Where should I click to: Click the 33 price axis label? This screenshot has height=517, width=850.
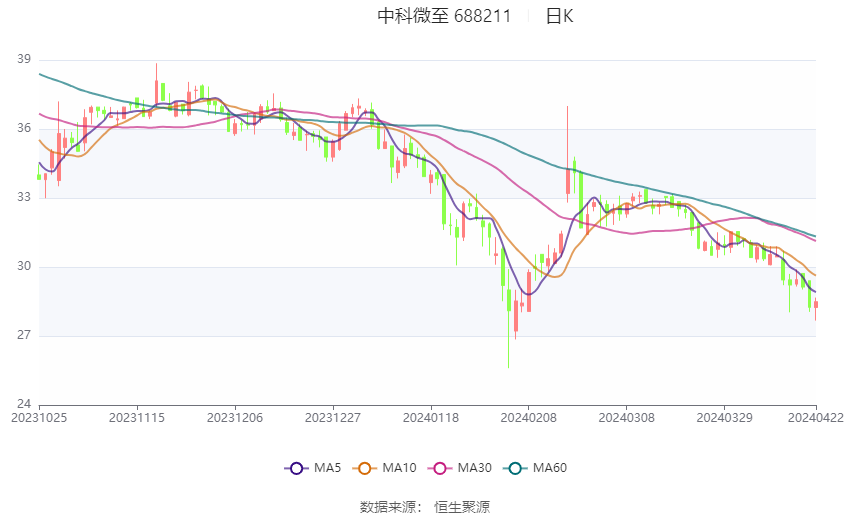pyautogui.click(x=24, y=197)
